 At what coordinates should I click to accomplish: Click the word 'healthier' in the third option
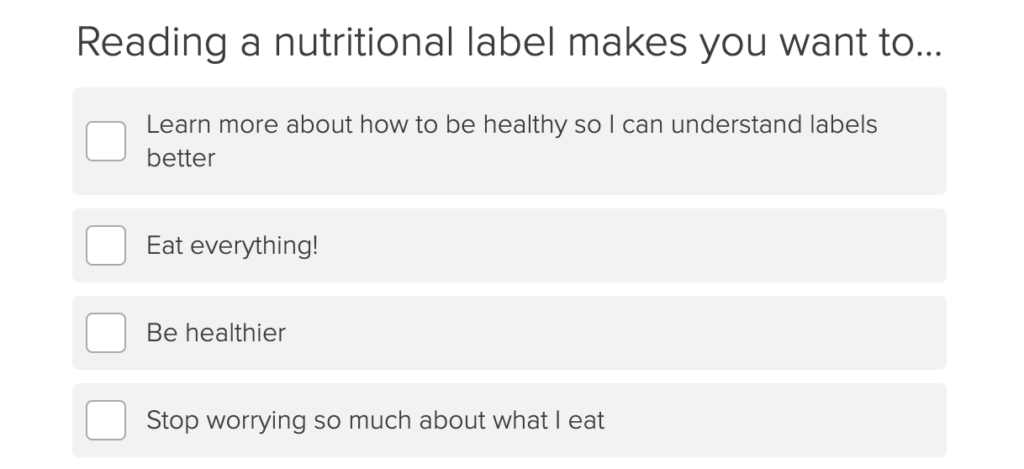(236, 333)
